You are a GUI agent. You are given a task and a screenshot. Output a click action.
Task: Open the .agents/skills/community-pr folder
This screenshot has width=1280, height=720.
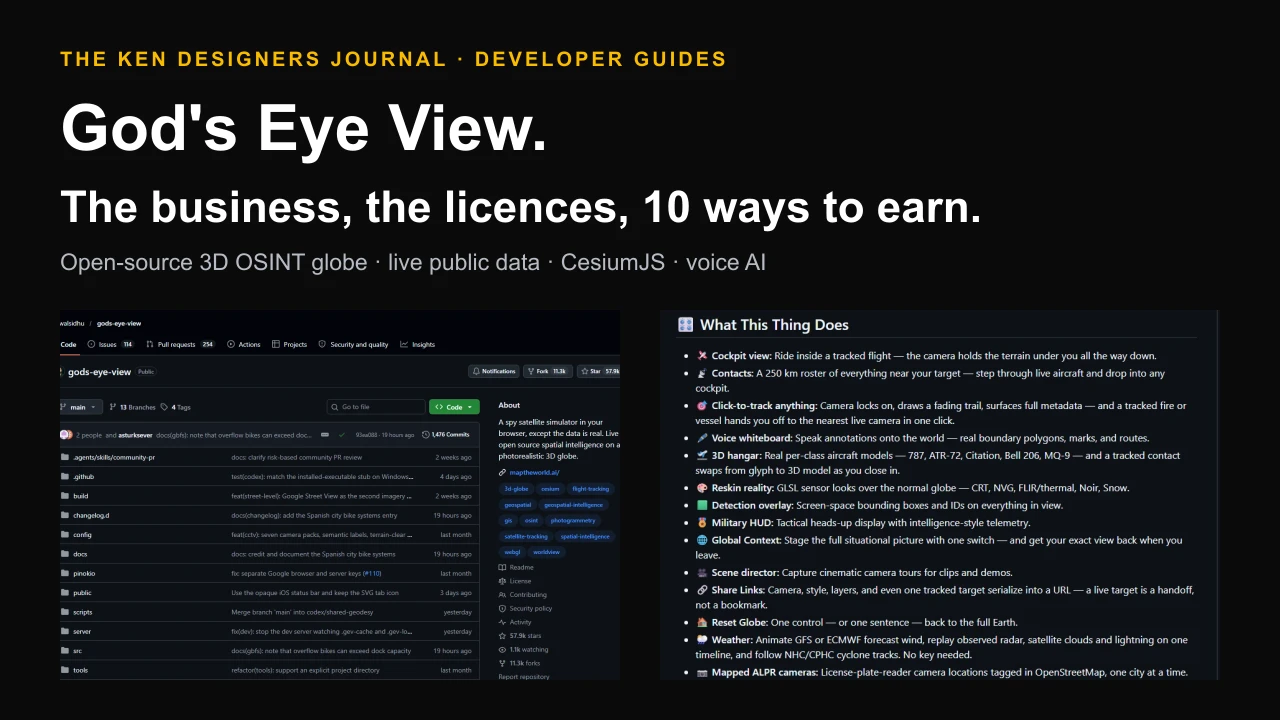[114, 457]
